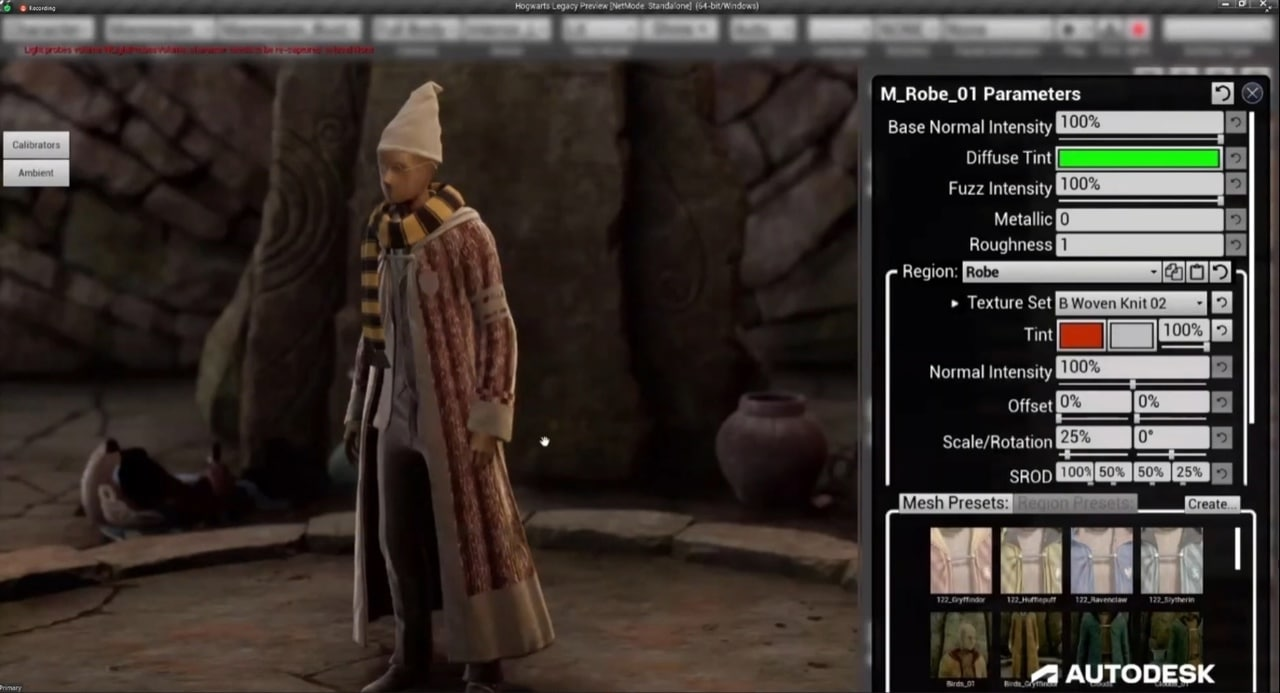Switch to the Mesh Presets tab

pos(954,503)
